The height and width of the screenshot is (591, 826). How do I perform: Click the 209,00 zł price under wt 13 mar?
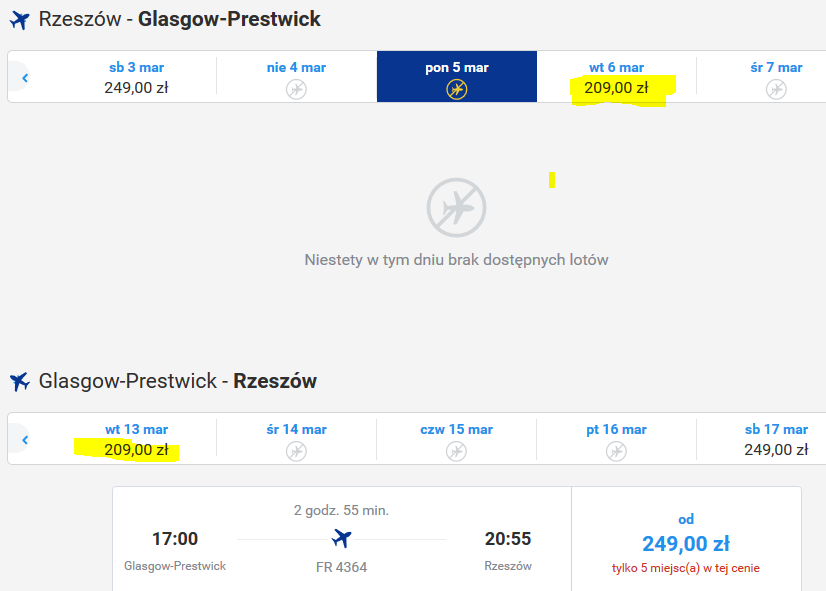136,450
